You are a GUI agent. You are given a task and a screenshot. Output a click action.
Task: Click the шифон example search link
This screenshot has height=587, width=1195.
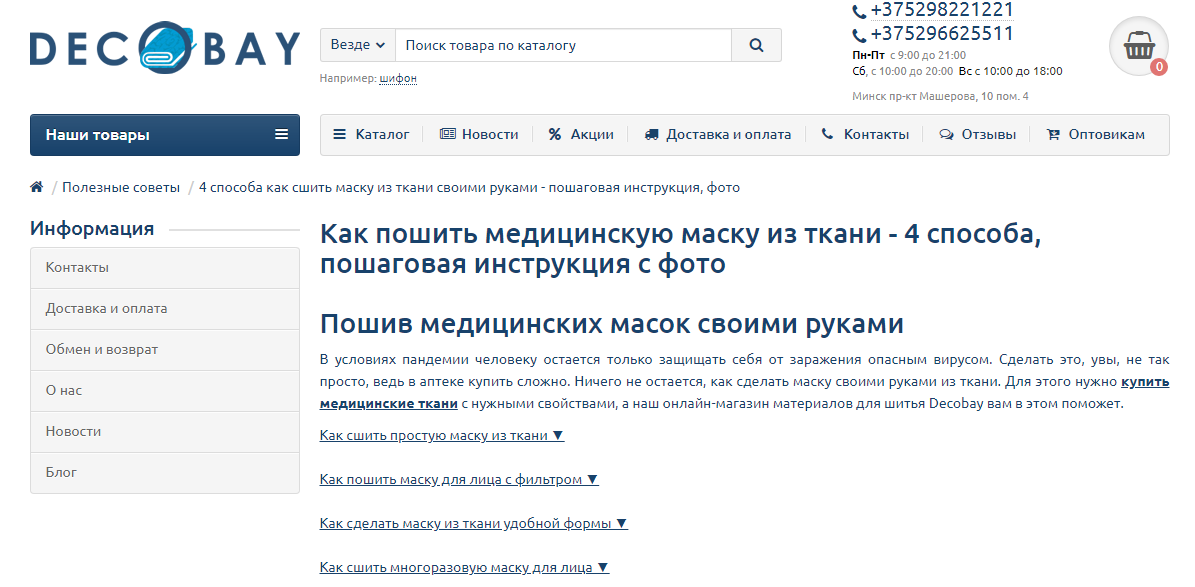point(398,78)
